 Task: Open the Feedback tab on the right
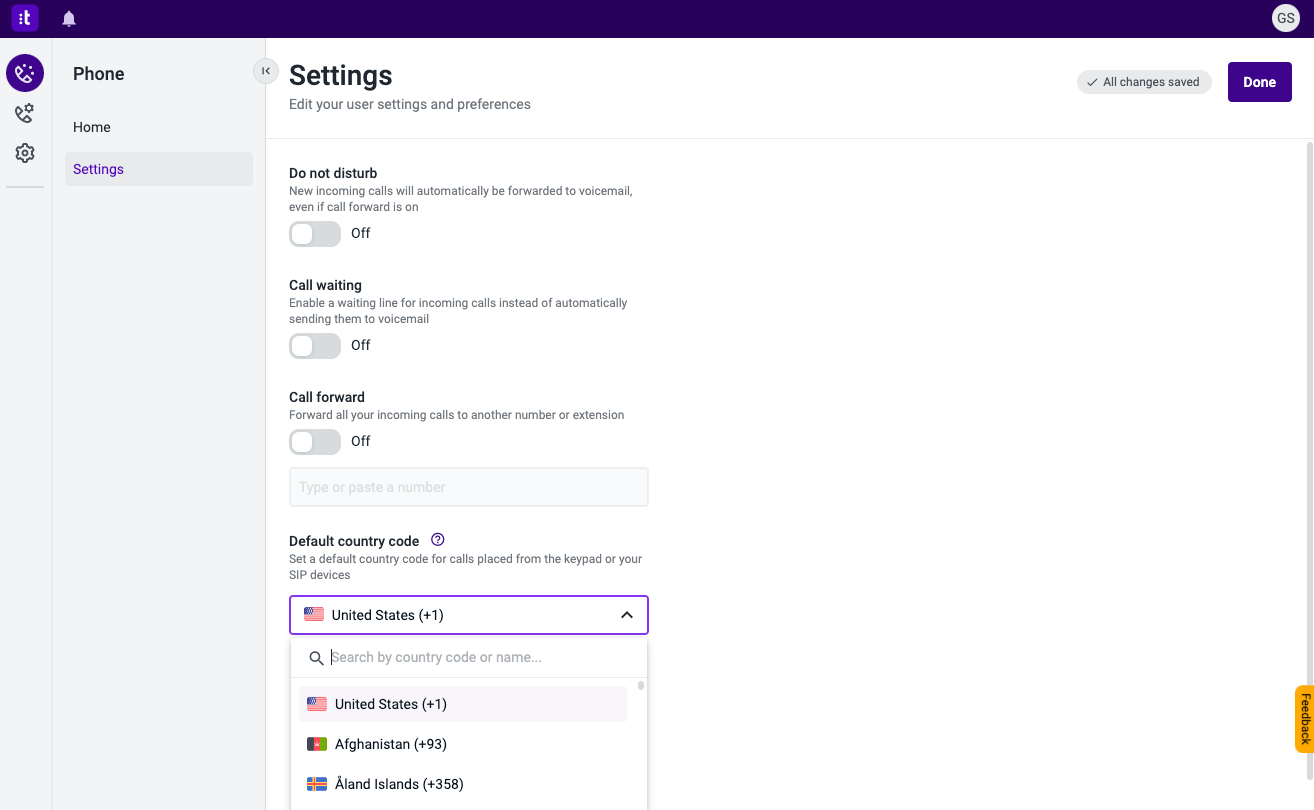click(1304, 718)
